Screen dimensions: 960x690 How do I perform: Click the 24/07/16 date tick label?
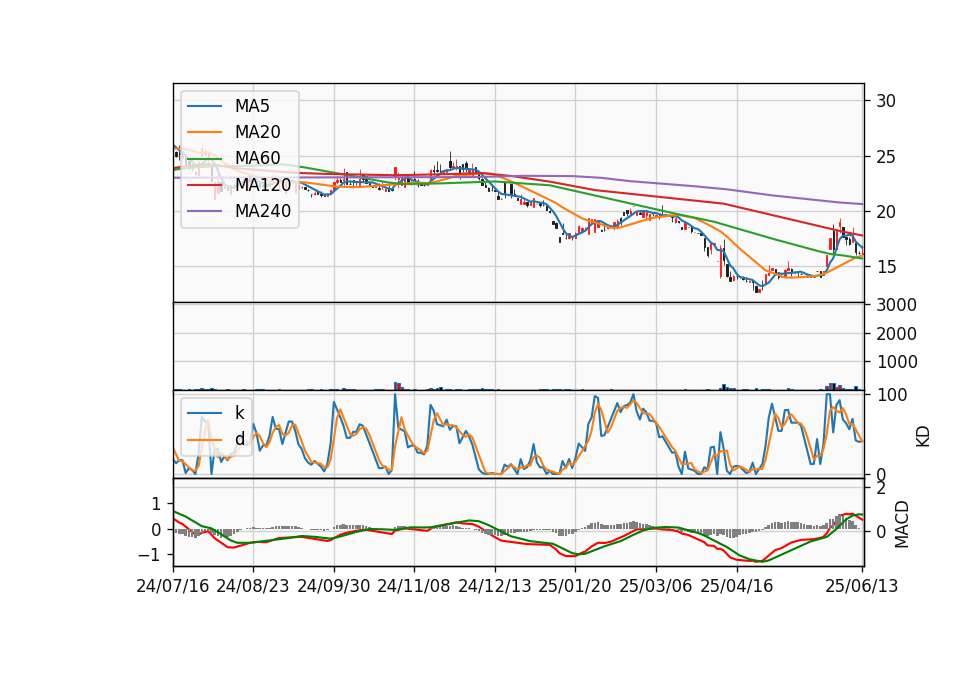coord(173,586)
